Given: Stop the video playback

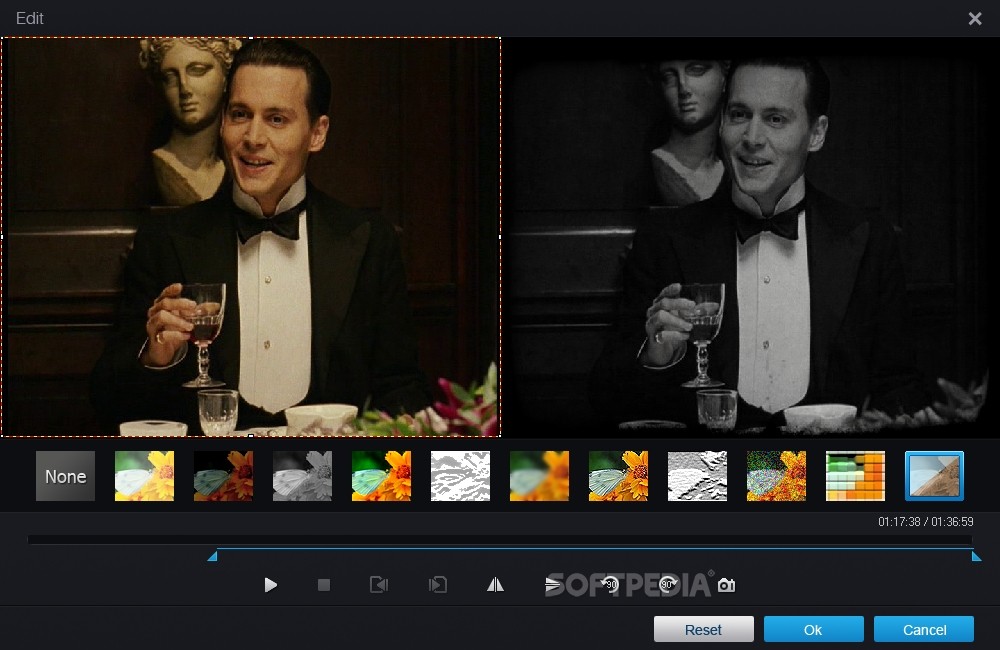Looking at the screenshot, I should click(324, 584).
